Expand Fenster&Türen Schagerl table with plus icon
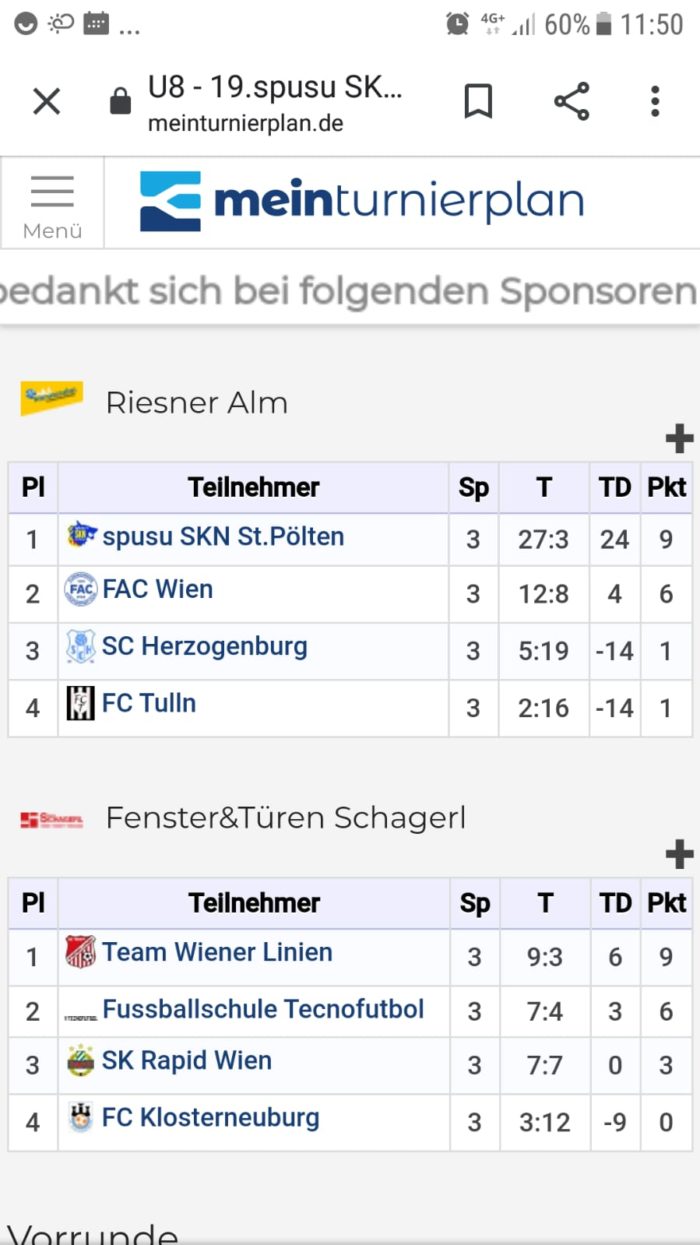700x1245 pixels. point(679,854)
